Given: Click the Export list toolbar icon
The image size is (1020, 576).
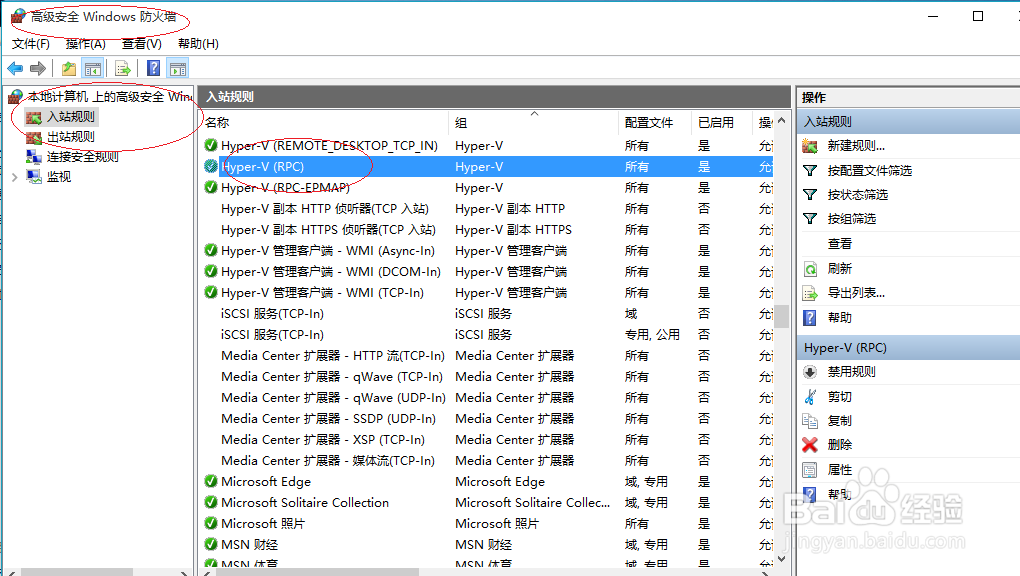Looking at the screenshot, I should (x=122, y=68).
